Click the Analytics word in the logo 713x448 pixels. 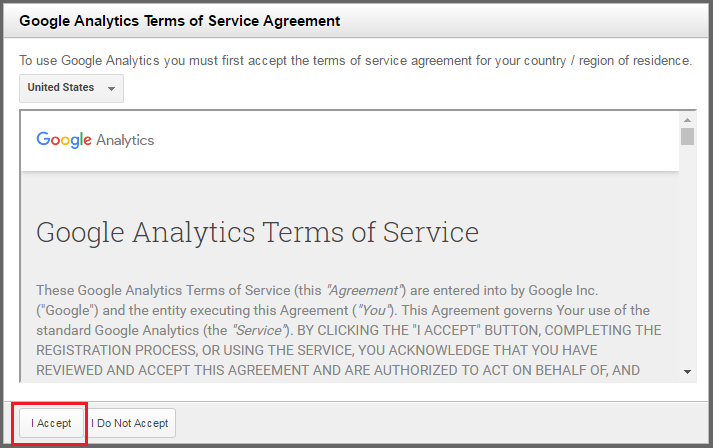tap(125, 140)
